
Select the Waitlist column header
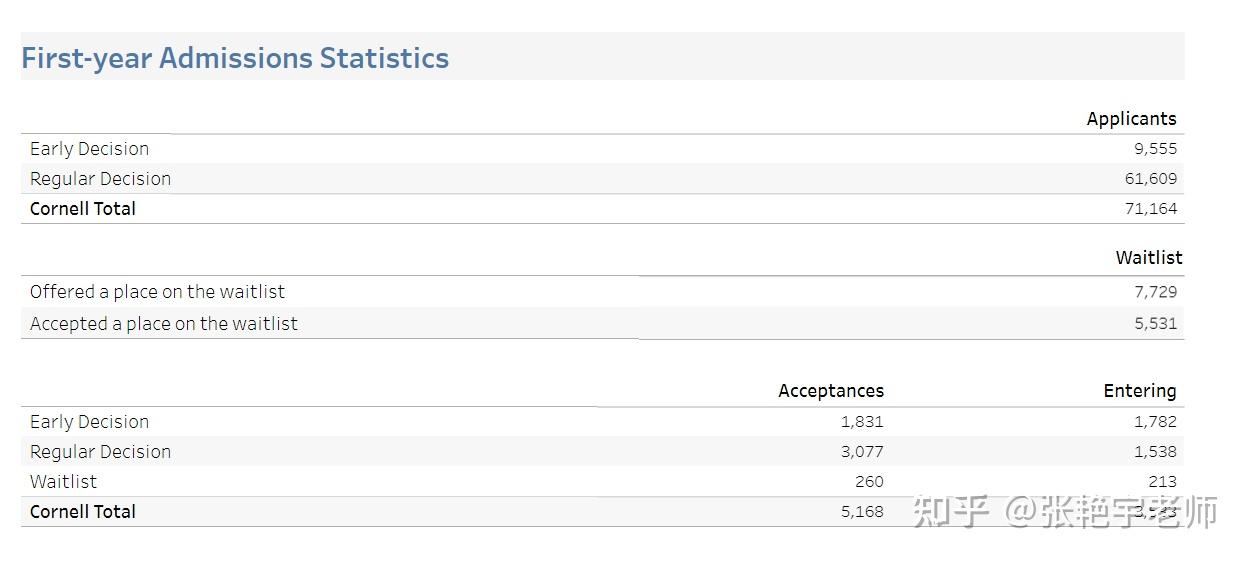[1148, 257]
